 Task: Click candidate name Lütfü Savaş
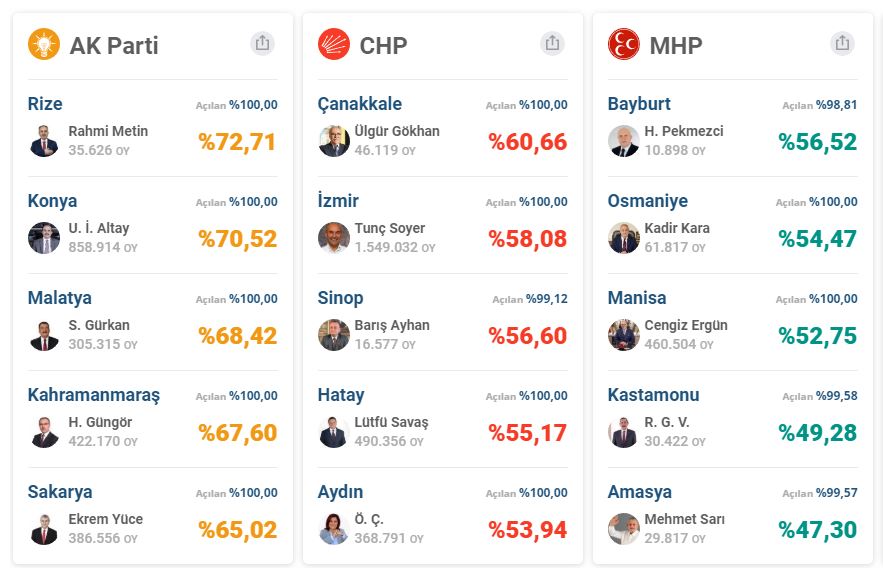coord(391,422)
